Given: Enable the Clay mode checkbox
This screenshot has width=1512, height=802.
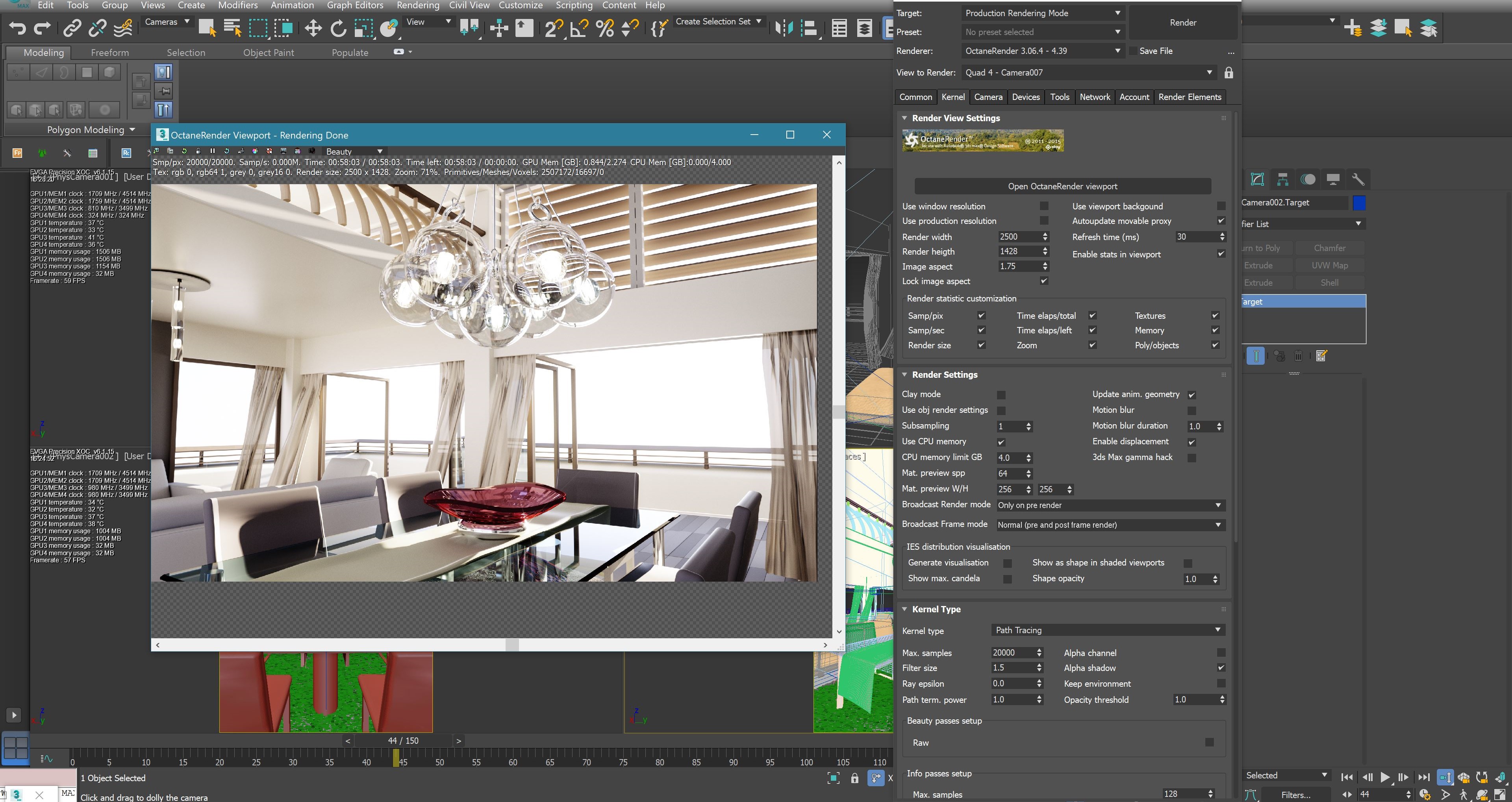Looking at the screenshot, I should (x=1001, y=395).
